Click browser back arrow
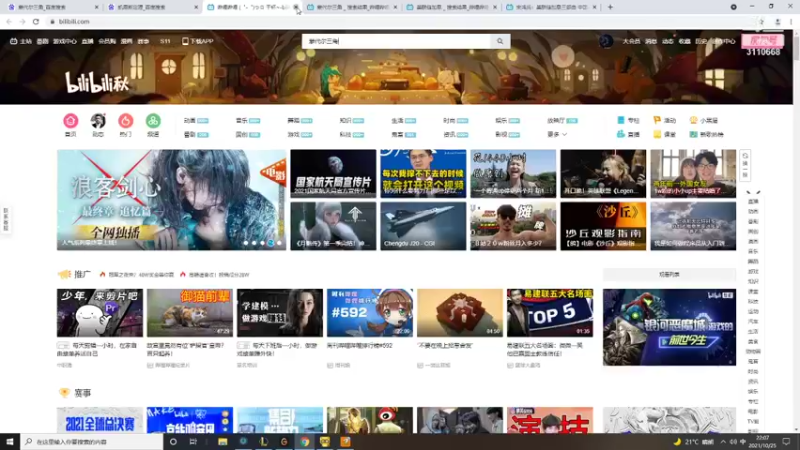 9,21
